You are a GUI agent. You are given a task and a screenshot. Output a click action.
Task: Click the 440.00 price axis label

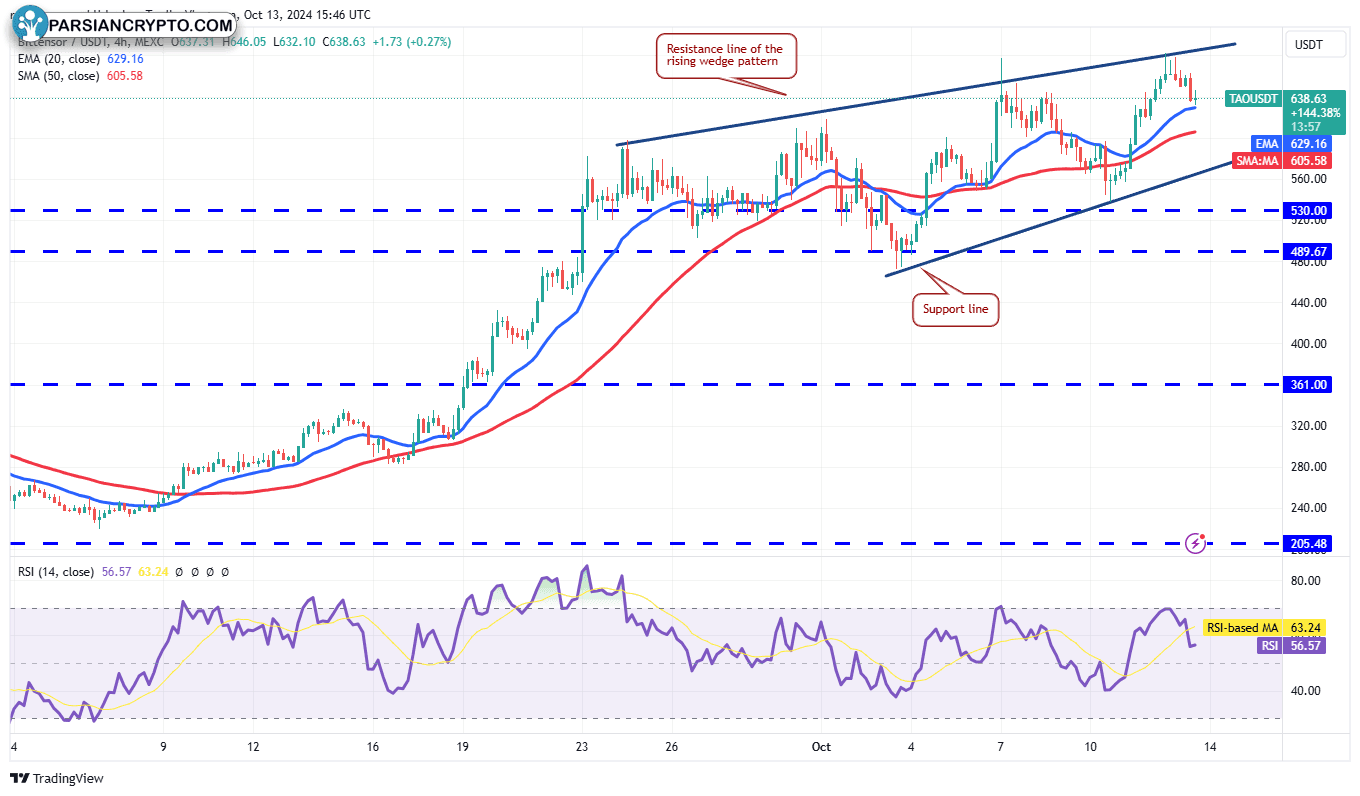click(1309, 302)
